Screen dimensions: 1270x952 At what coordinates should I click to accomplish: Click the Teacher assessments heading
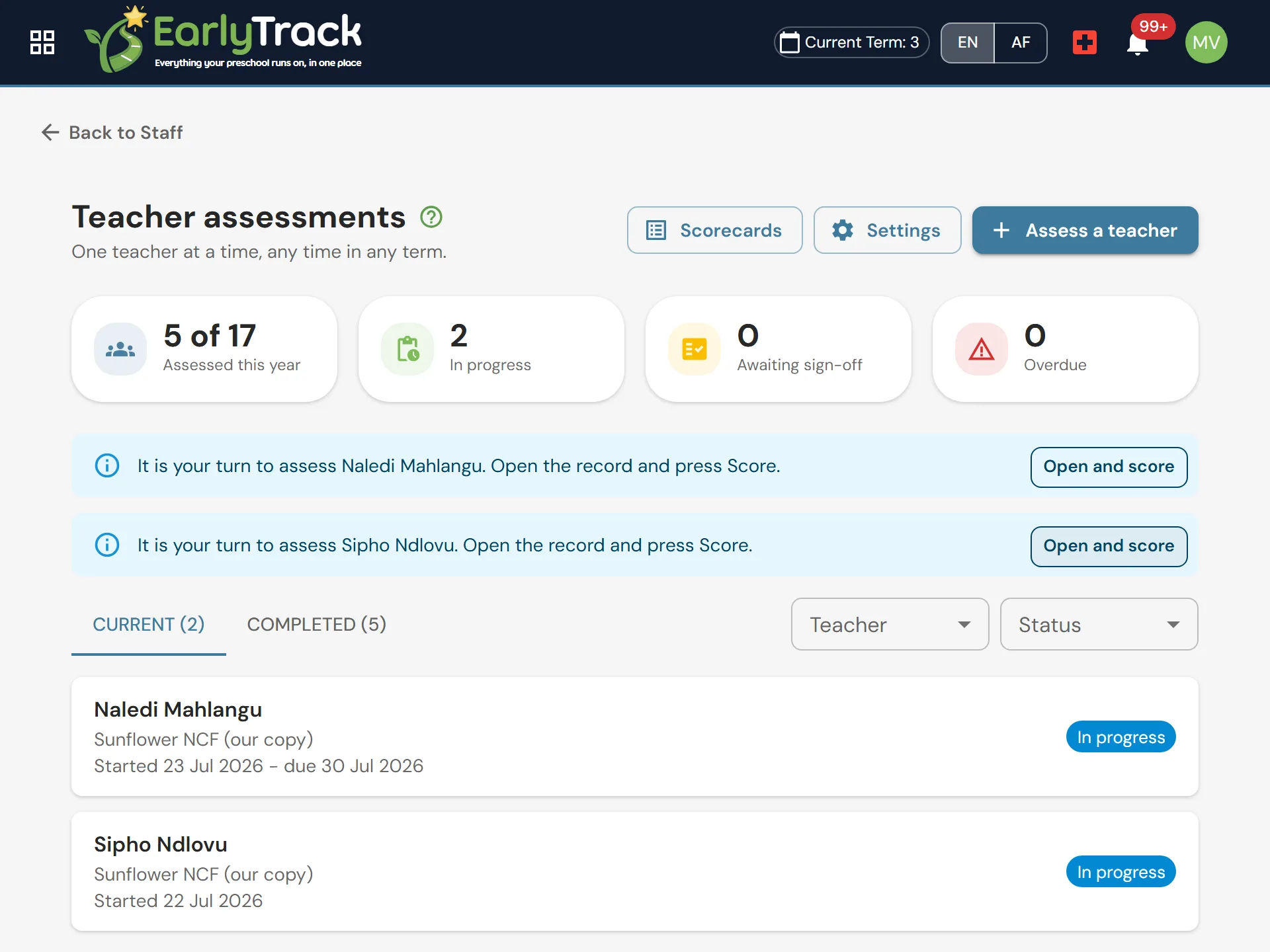pyautogui.click(x=239, y=217)
